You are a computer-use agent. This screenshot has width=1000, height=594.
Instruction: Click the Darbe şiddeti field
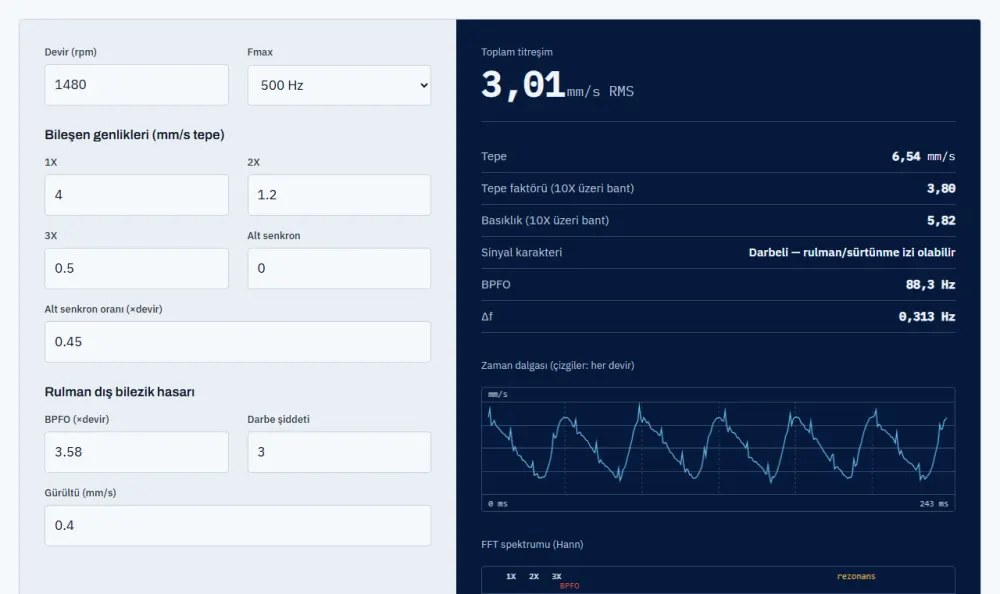click(x=339, y=452)
